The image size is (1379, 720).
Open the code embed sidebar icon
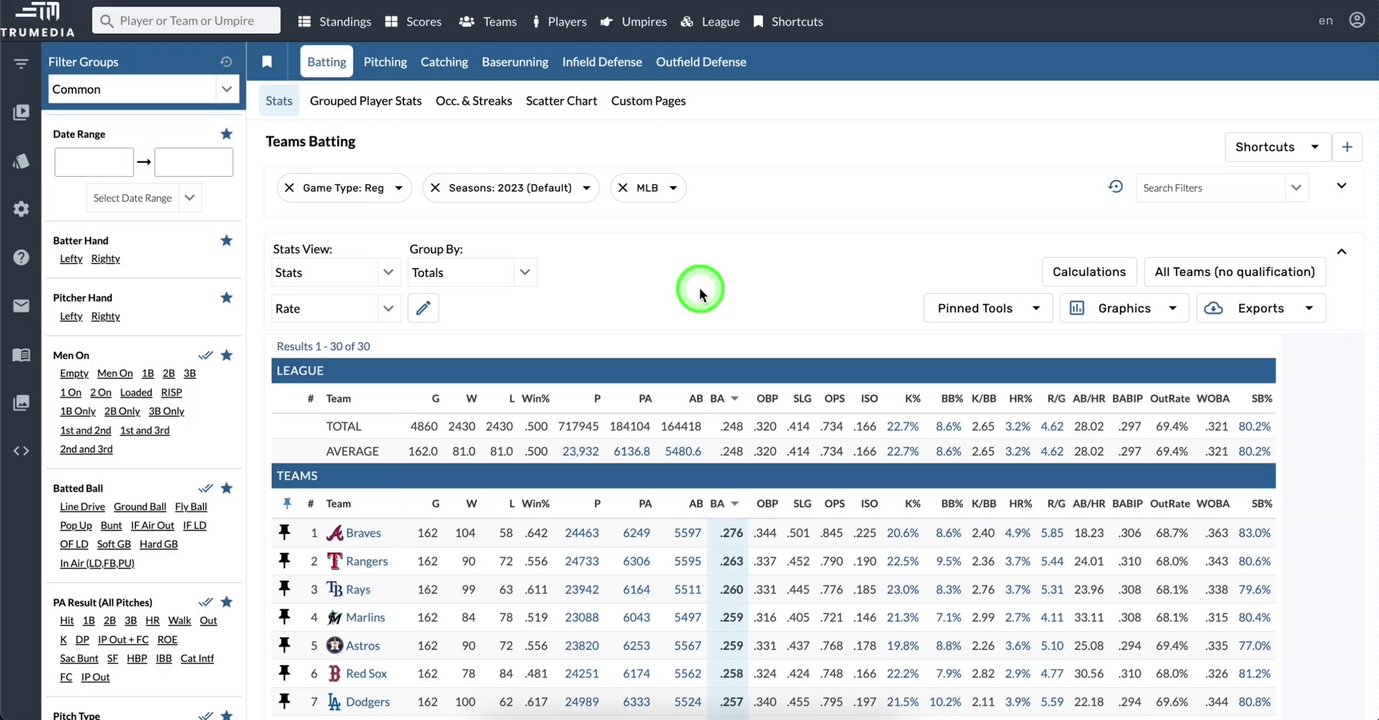[x=21, y=451]
